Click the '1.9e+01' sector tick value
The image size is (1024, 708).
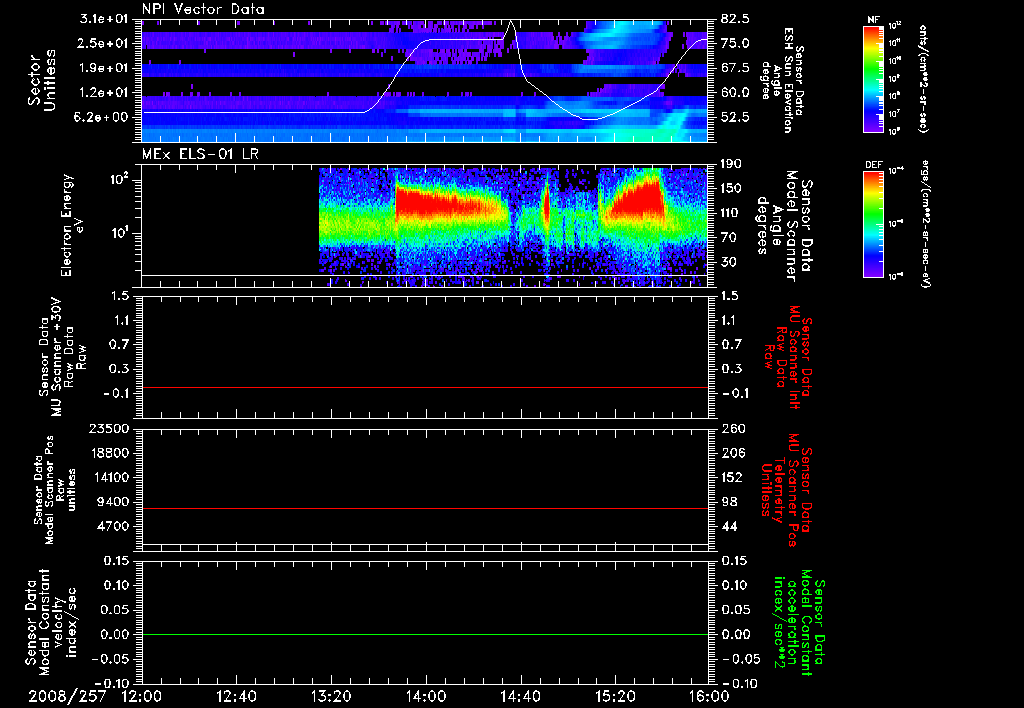click(104, 68)
